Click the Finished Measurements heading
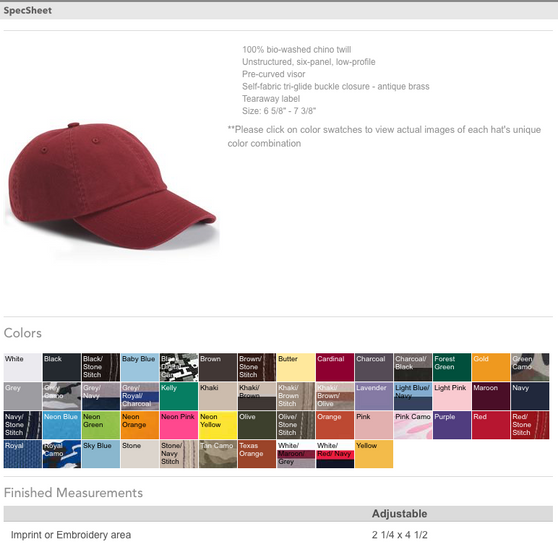This screenshot has width=558, height=549. pyautogui.click(x=73, y=493)
